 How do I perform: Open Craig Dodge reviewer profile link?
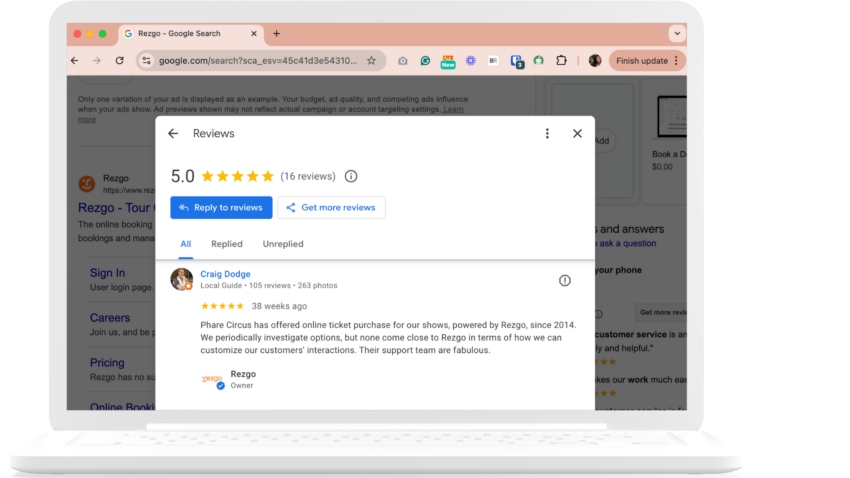click(225, 274)
